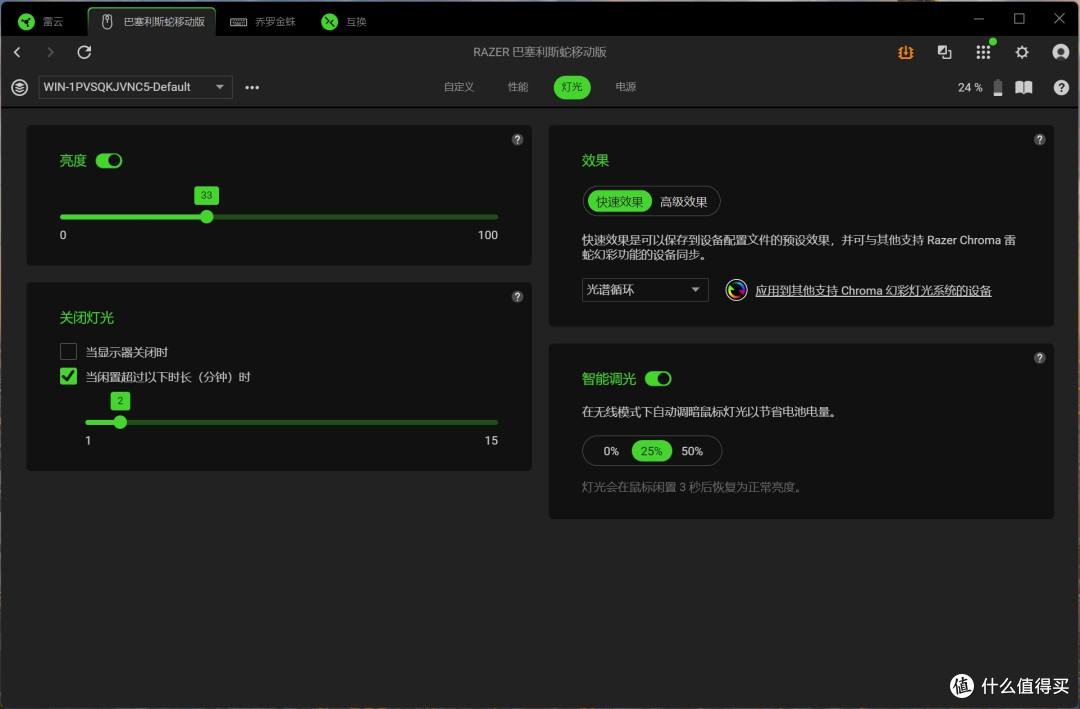
Task: Switch to 高级效果 advanced effects
Action: tap(683, 202)
